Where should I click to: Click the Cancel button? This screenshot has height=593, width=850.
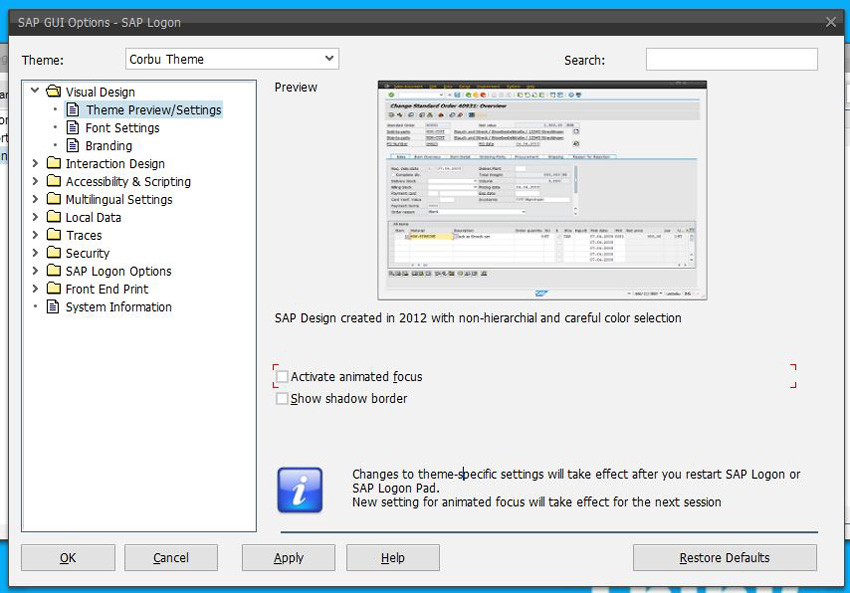pyautogui.click(x=171, y=558)
